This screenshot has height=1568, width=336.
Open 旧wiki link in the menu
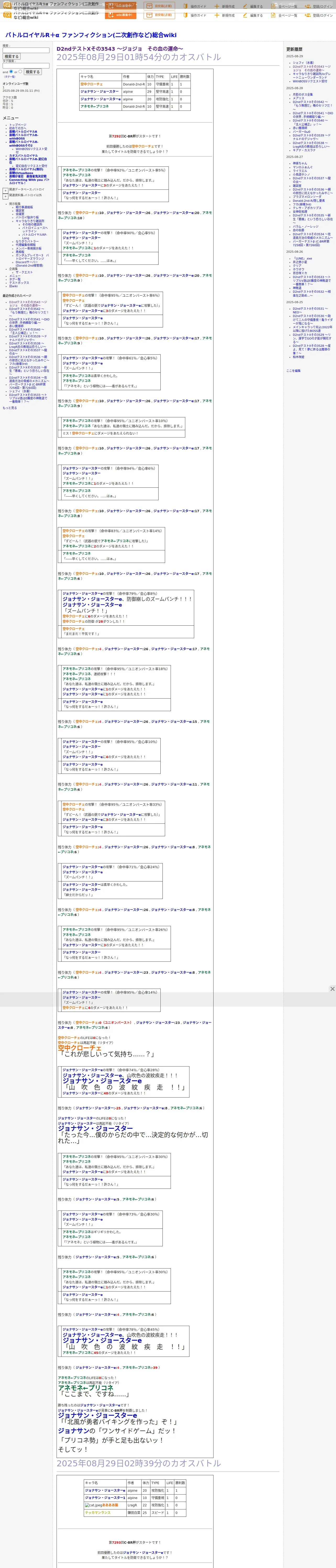[13, 286]
